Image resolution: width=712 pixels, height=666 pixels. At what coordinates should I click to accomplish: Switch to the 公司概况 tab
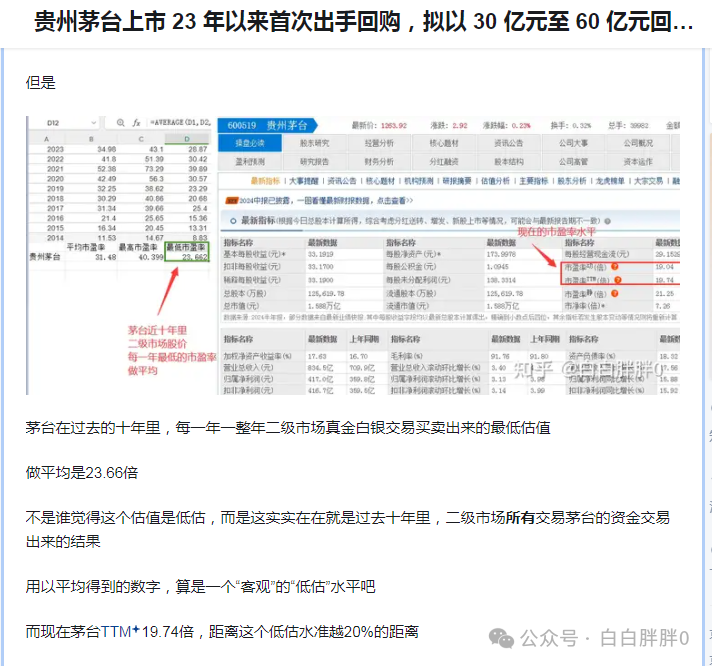point(638,143)
